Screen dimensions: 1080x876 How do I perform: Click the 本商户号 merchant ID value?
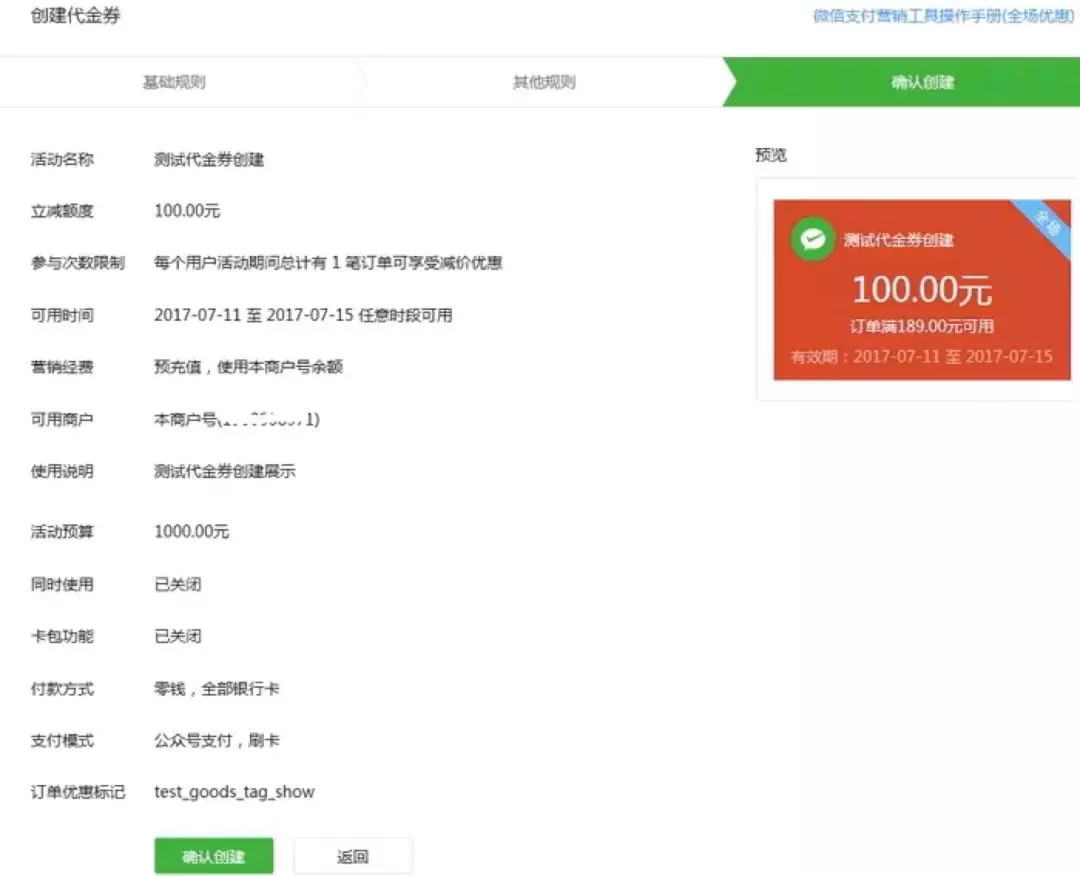(236, 419)
